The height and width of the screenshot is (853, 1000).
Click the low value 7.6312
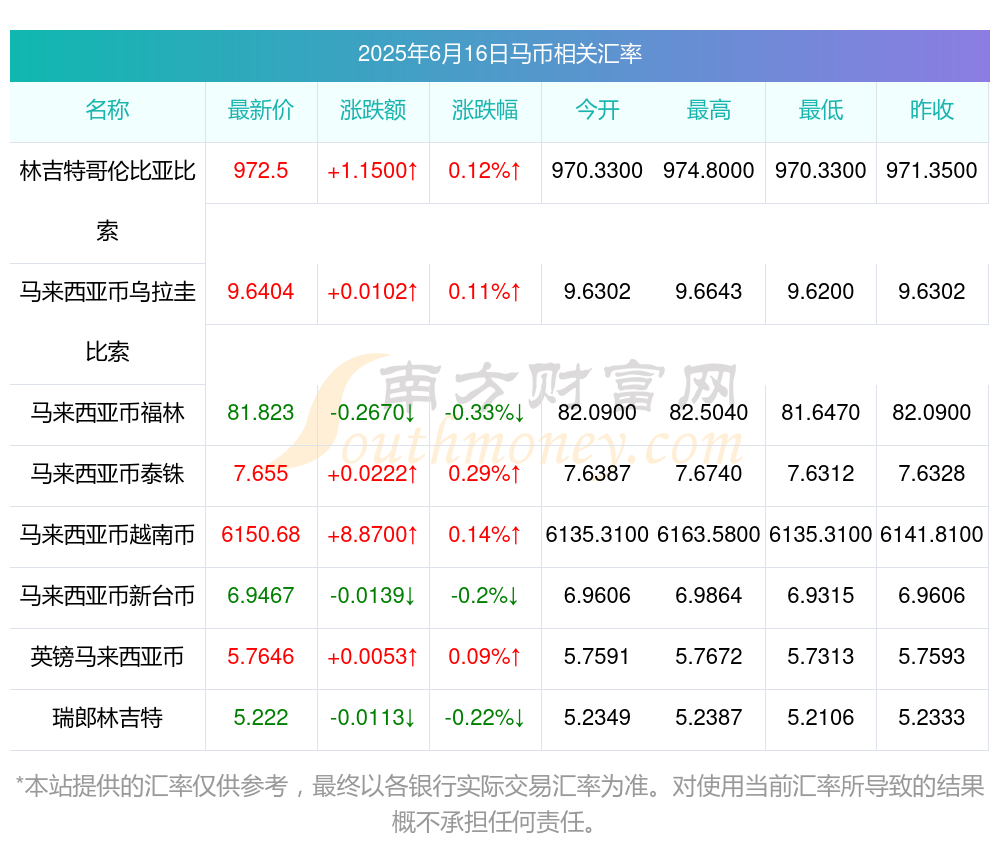click(821, 474)
